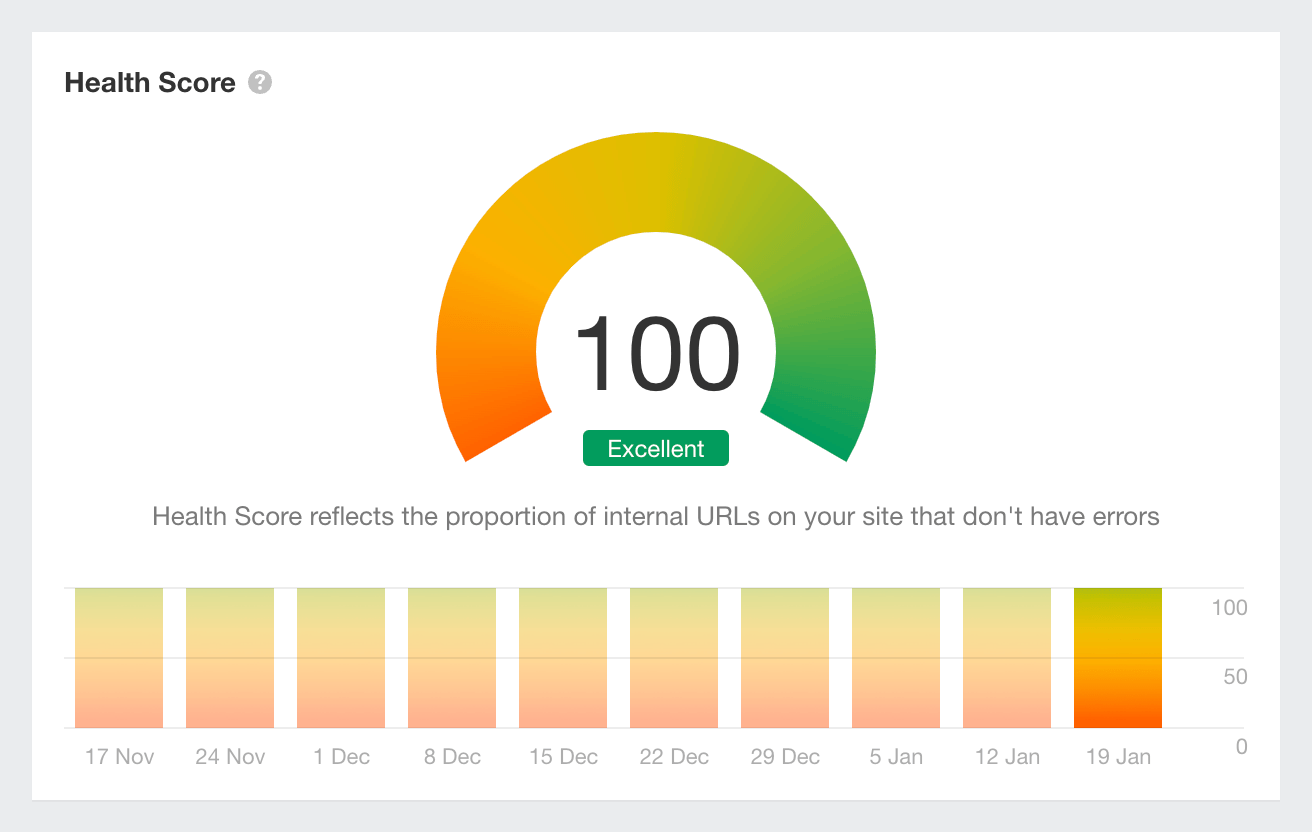Click the 5 Jan history bar
The image size is (1312, 832).
tap(895, 658)
